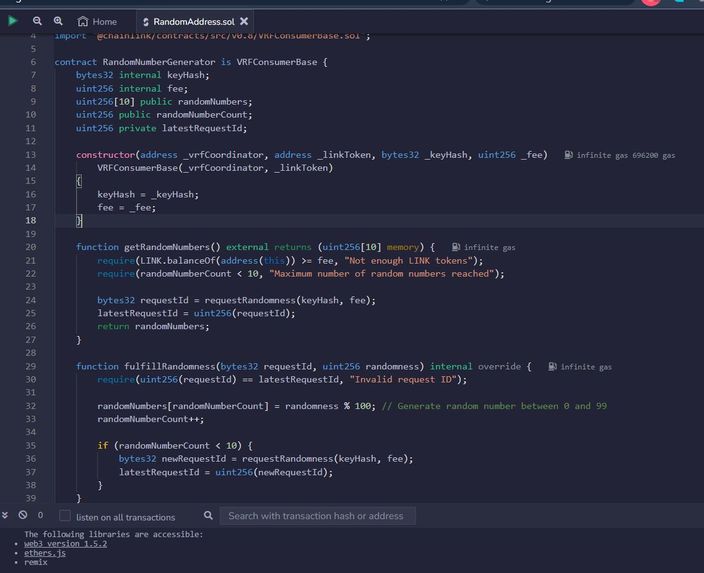Focus the transaction hash search field
The image size is (704, 573).
[x=317, y=516]
